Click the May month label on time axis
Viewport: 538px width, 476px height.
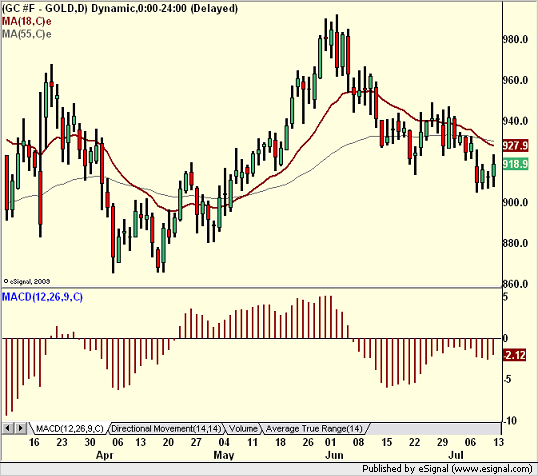click(x=224, y=455)
